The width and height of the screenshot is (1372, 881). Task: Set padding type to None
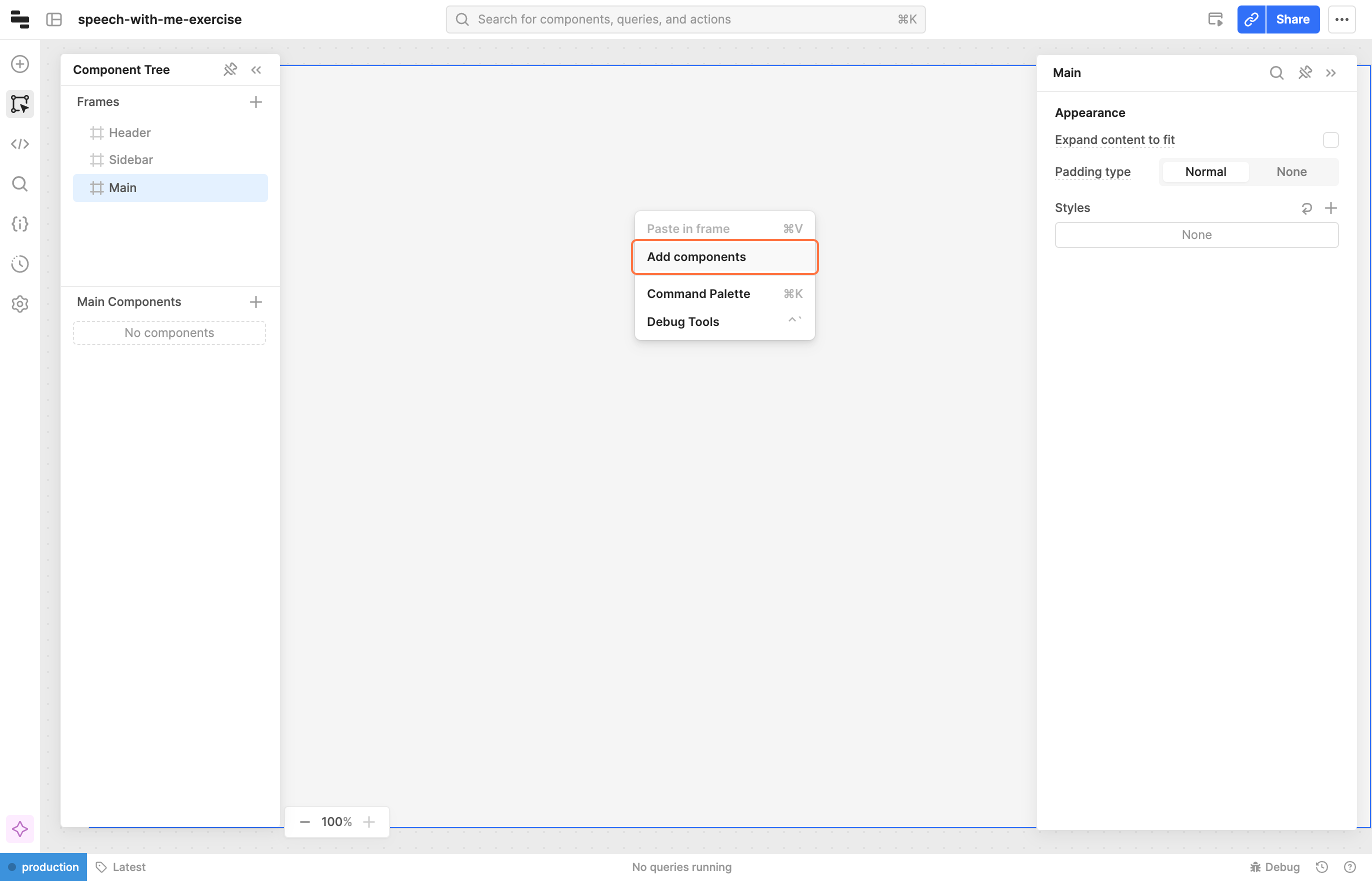coord(1291,171)
